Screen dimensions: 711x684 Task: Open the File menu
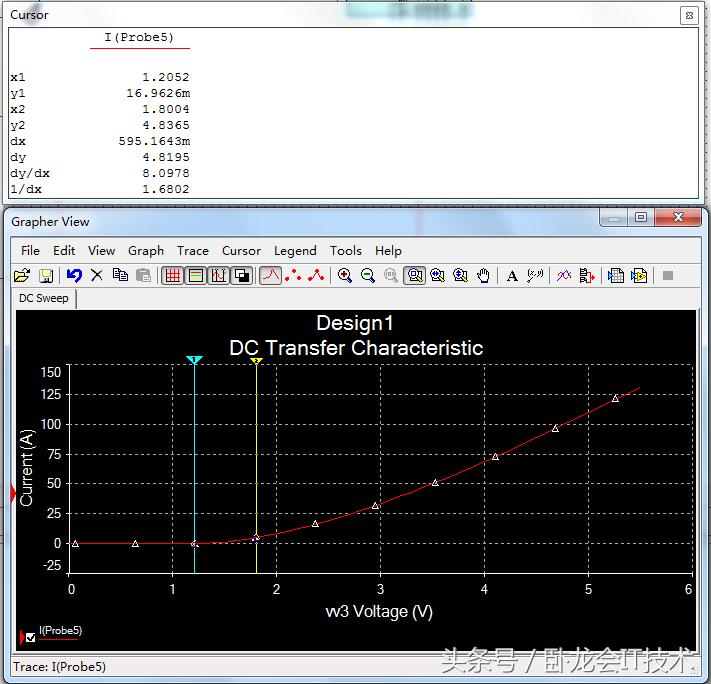(30, 251)
